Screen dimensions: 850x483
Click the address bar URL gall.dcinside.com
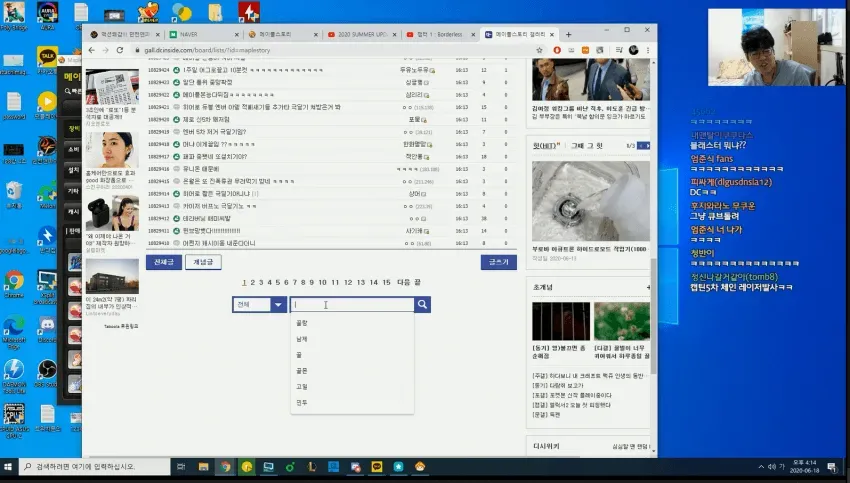(207, 50)
